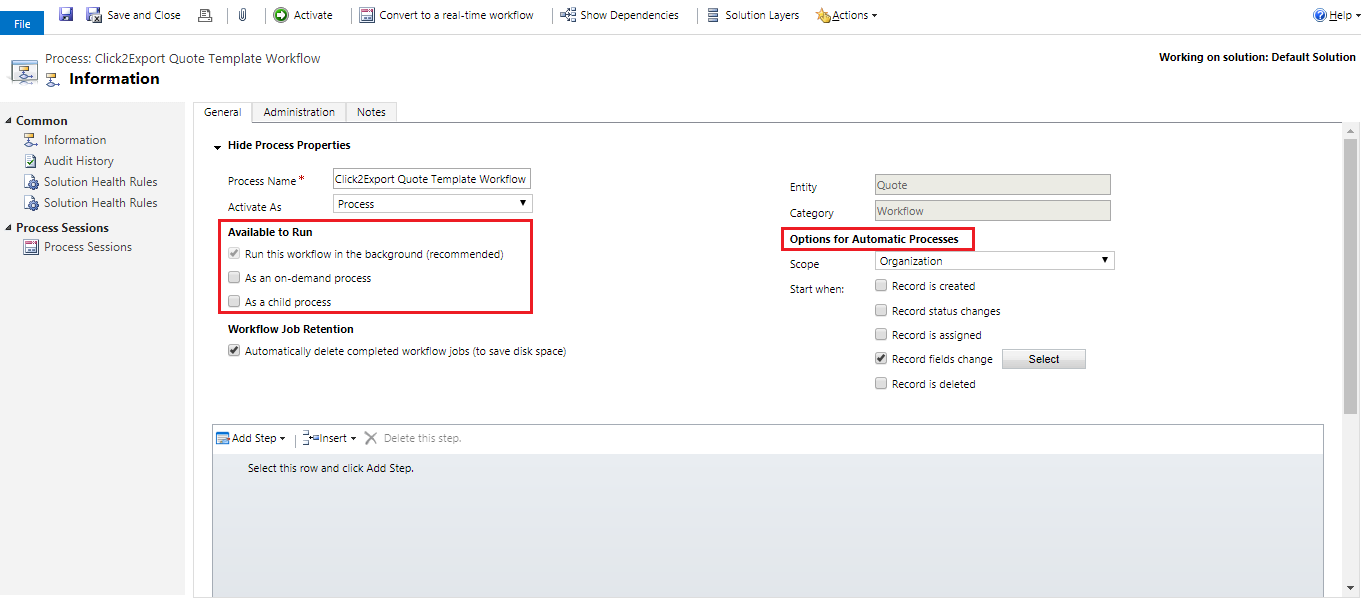The image size is (1361, 599).
Task: Click the Category field showing Workflow
Action: pos(993,211)
